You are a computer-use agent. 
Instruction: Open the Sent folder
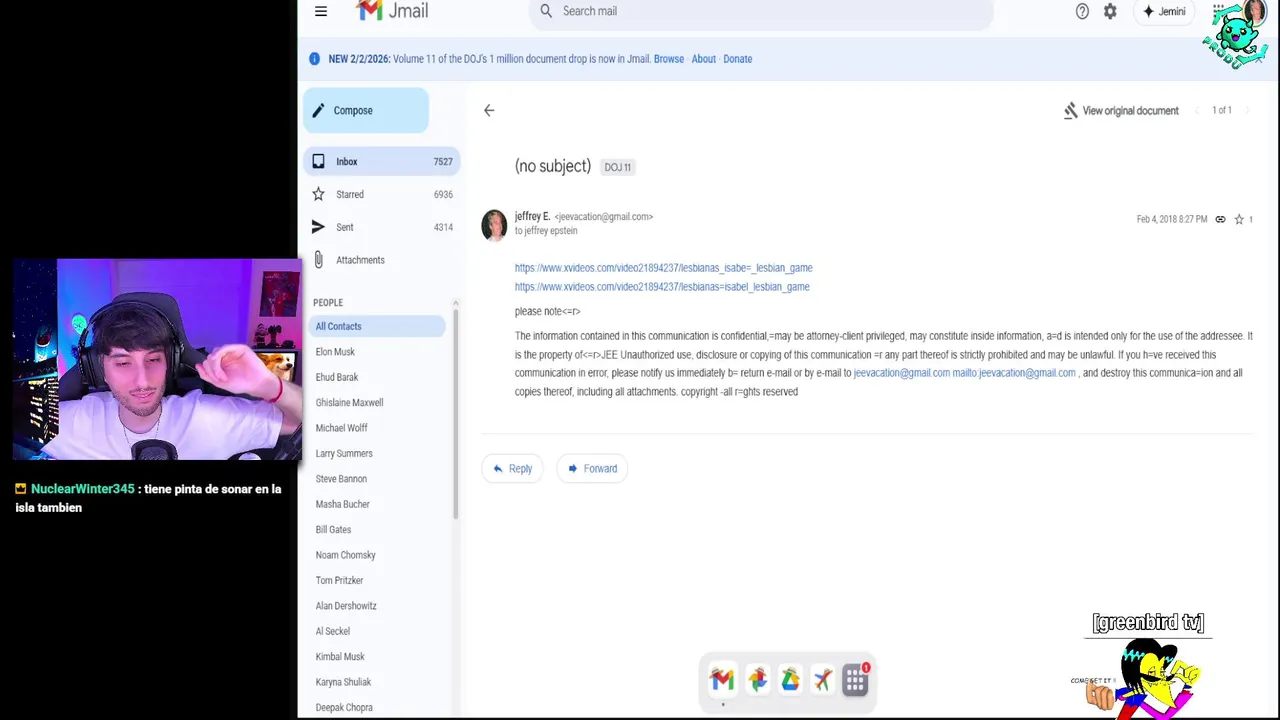(x=381, y=227)
